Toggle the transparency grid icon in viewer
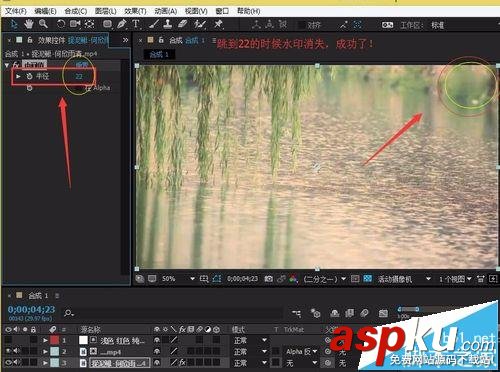This screenshot has height=372, width=500. click(368, 278)
